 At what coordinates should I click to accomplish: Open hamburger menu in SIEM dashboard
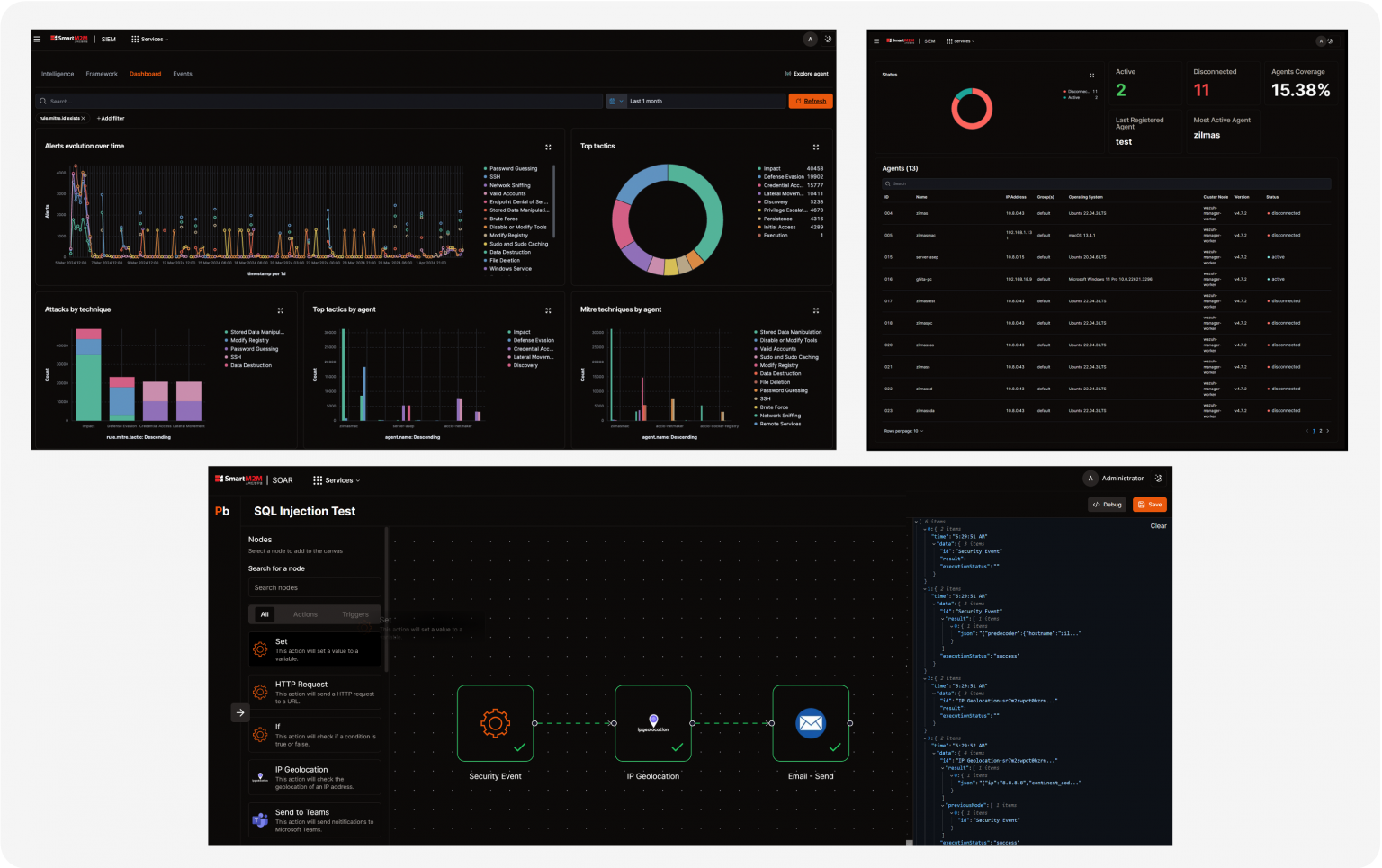tap(37, 40)
